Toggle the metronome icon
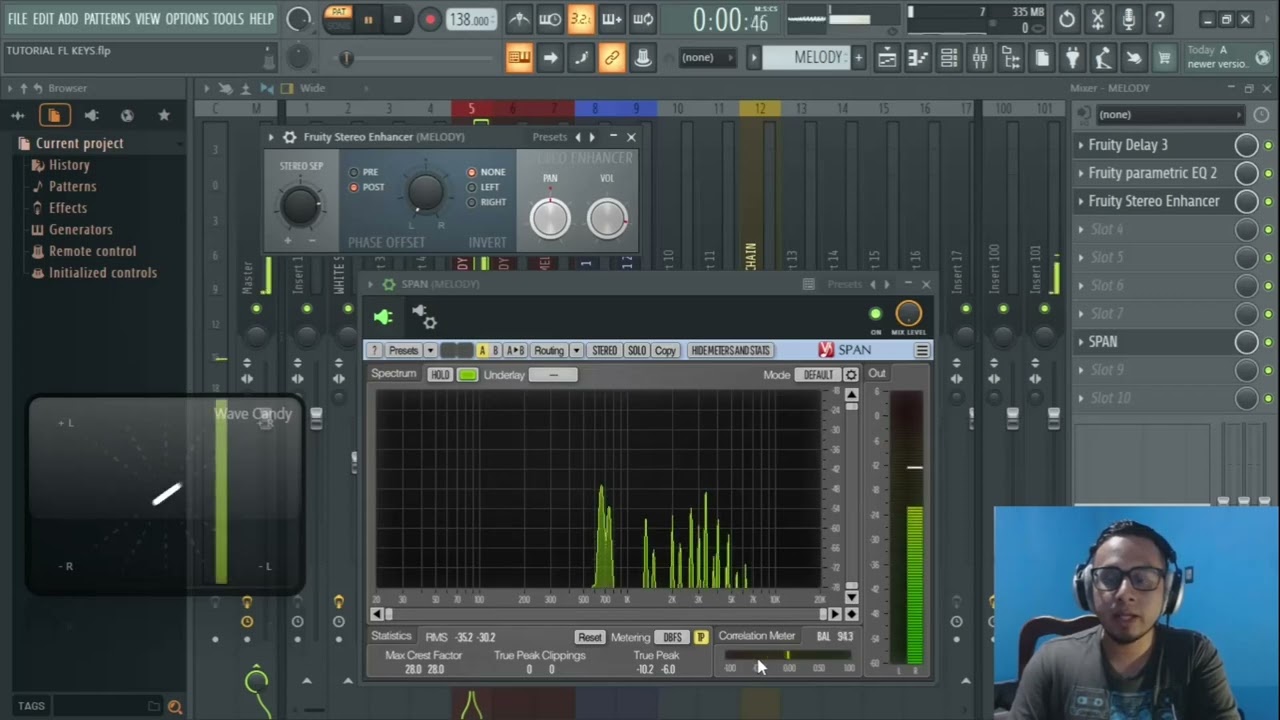1280x720 pixels. tap(519, 19)
